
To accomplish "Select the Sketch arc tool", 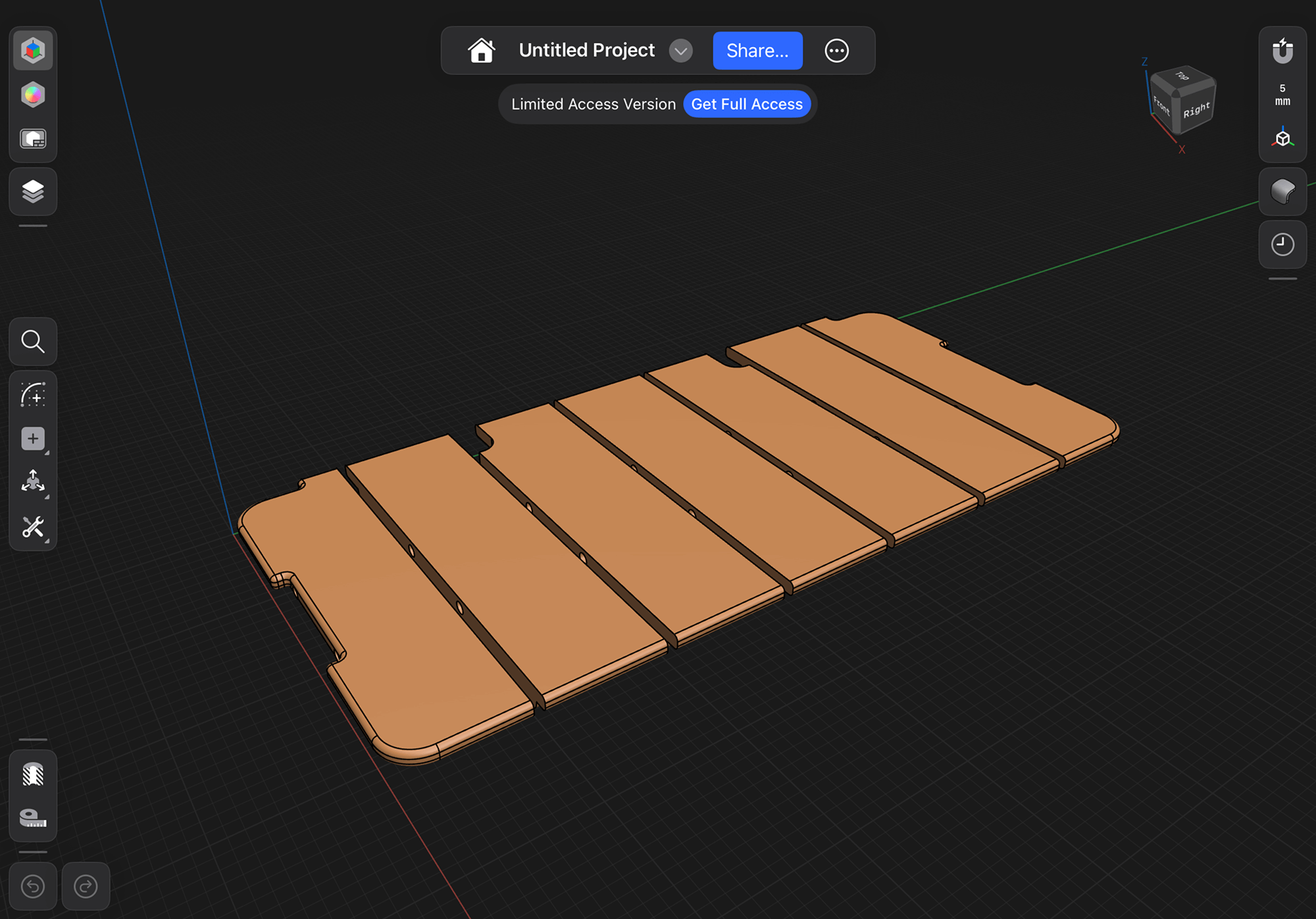I will point(33,394).
